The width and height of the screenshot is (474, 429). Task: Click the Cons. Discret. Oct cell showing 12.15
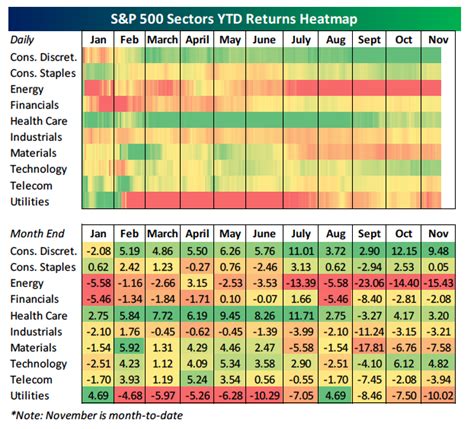click(404, 251)
